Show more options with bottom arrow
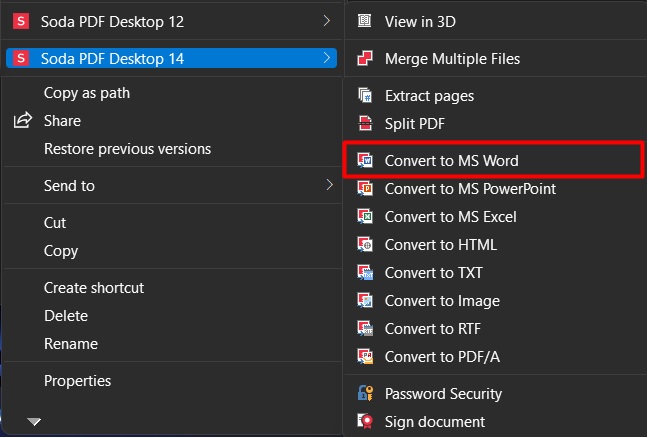This screenshot has height=438, width=649. pyautogui.click(x=34, y=421)
